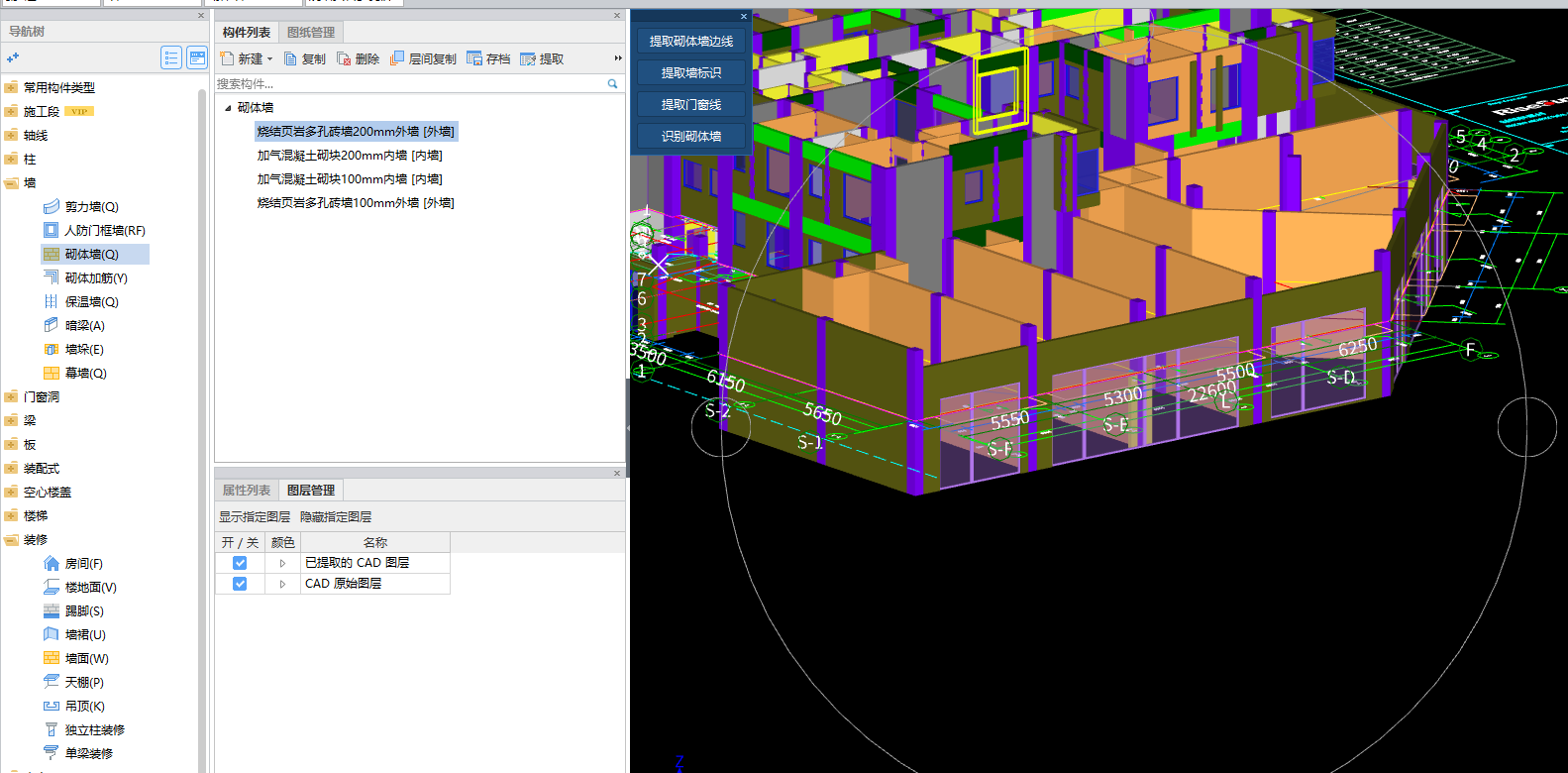This screenshot has width=1568, height=773.
Task: Expand the 柱 category
Action: click(x=11, y=159)
